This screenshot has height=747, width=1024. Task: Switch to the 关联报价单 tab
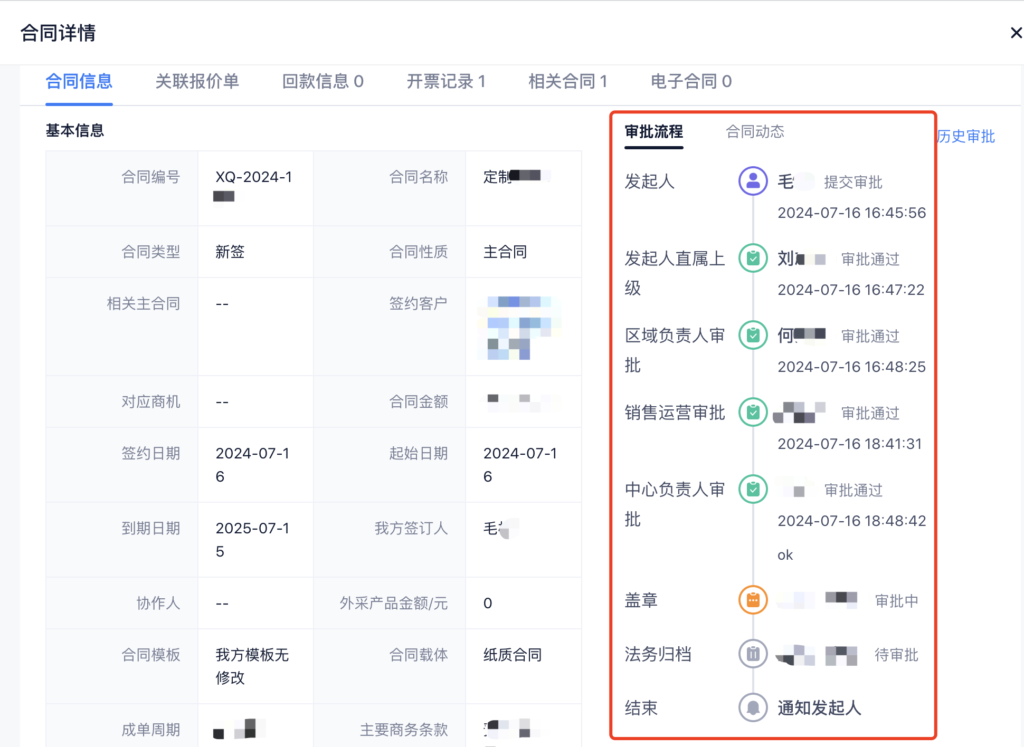(x=197, y=81)
